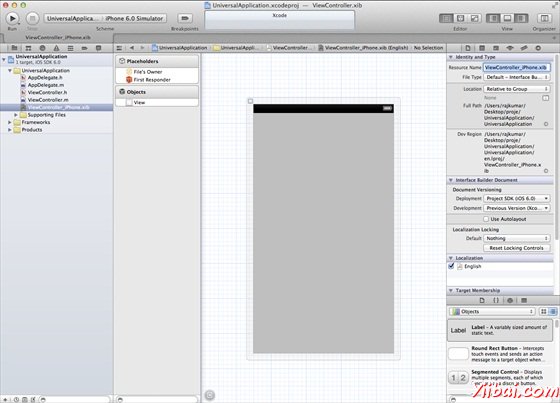Expand the Supporting Files group
The width and height of the screenshot is (560, 403).
point(16,115)
